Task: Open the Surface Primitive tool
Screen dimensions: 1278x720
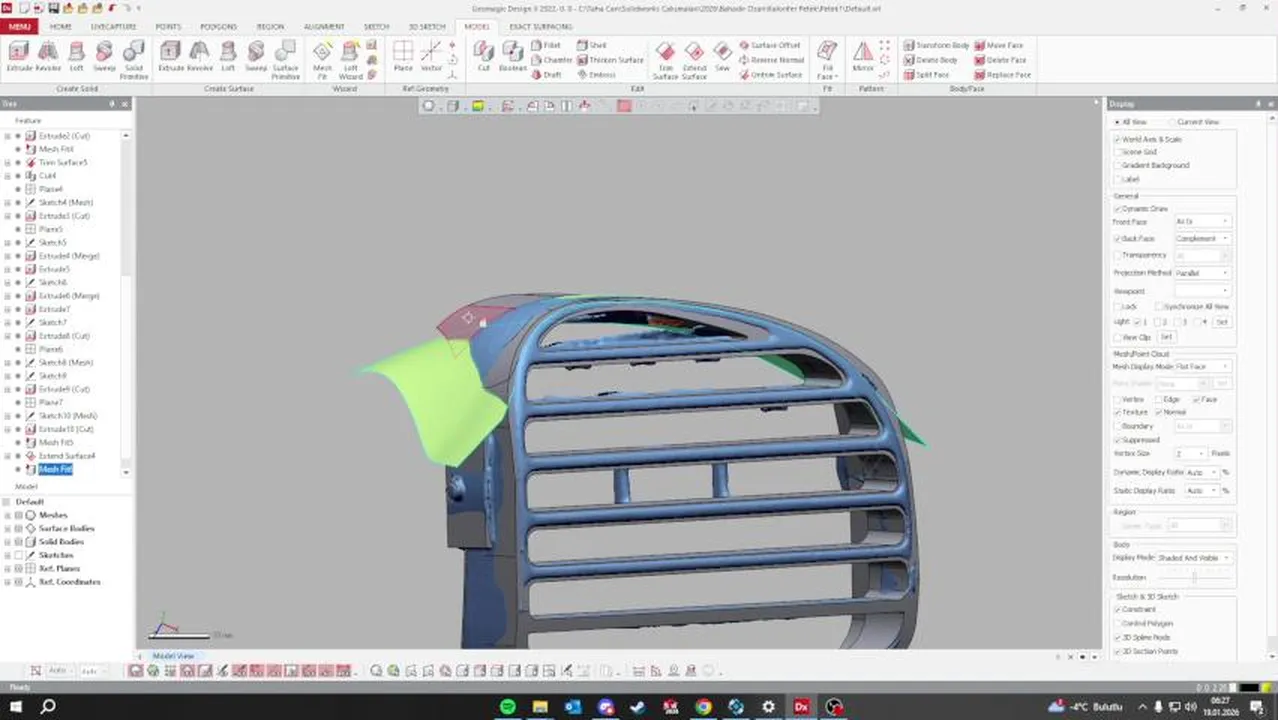Action: click(286, 60)
